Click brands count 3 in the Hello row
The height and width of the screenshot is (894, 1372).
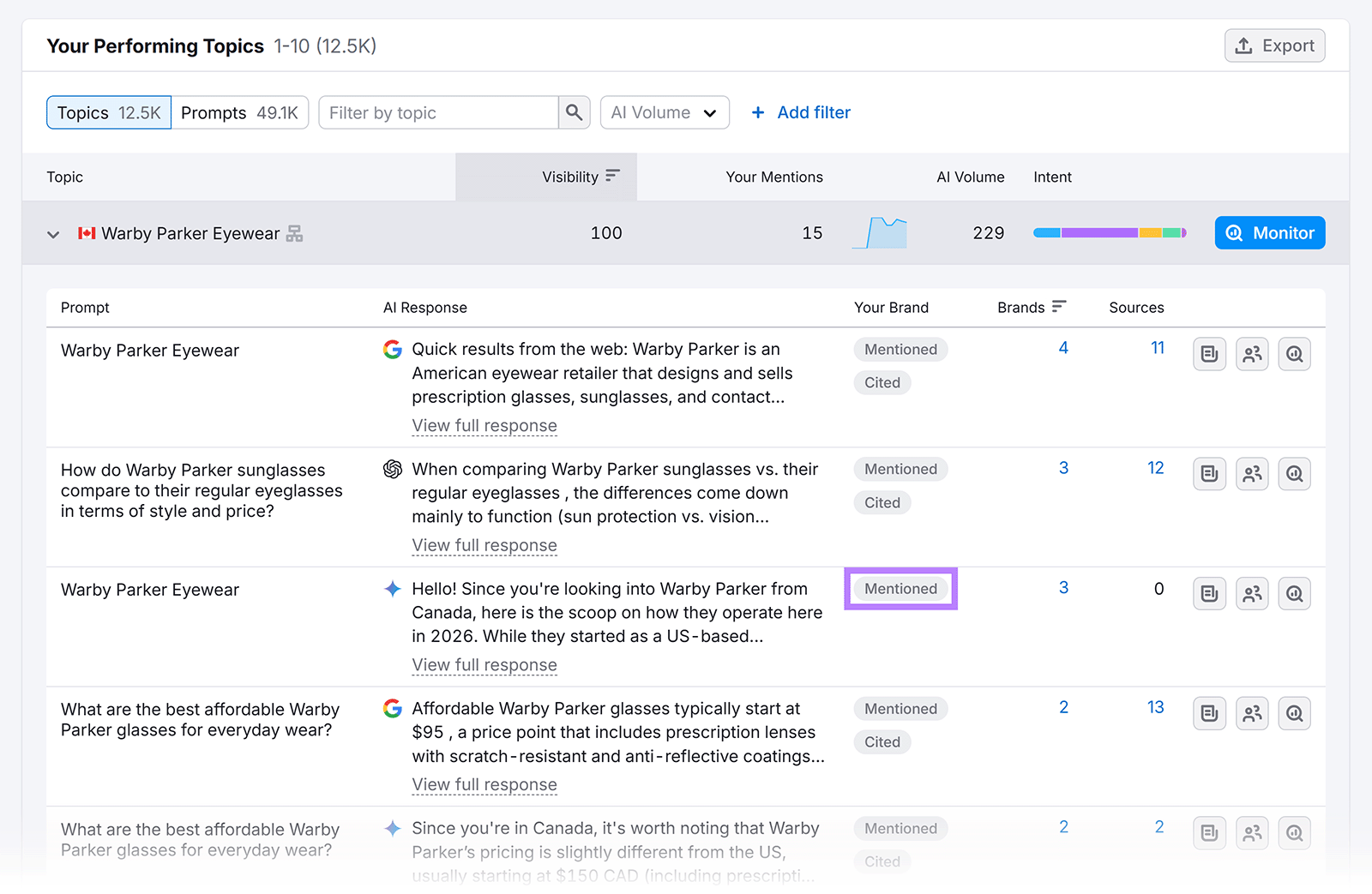pos(1063,587)
